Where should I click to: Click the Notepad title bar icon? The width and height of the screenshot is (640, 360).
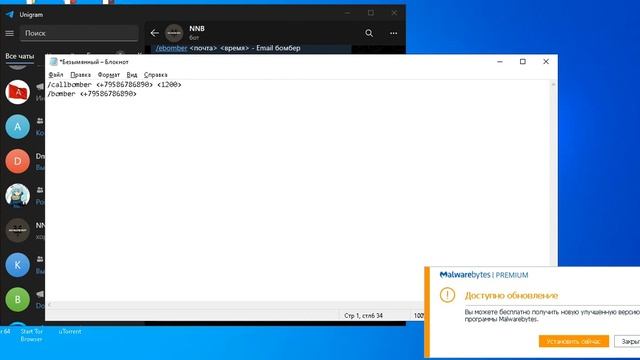(53, 62)
